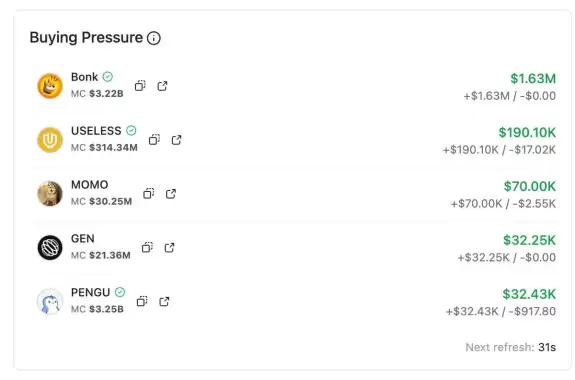Open Bonk in external link
575x380 pixels.
[x=162, y=86]
